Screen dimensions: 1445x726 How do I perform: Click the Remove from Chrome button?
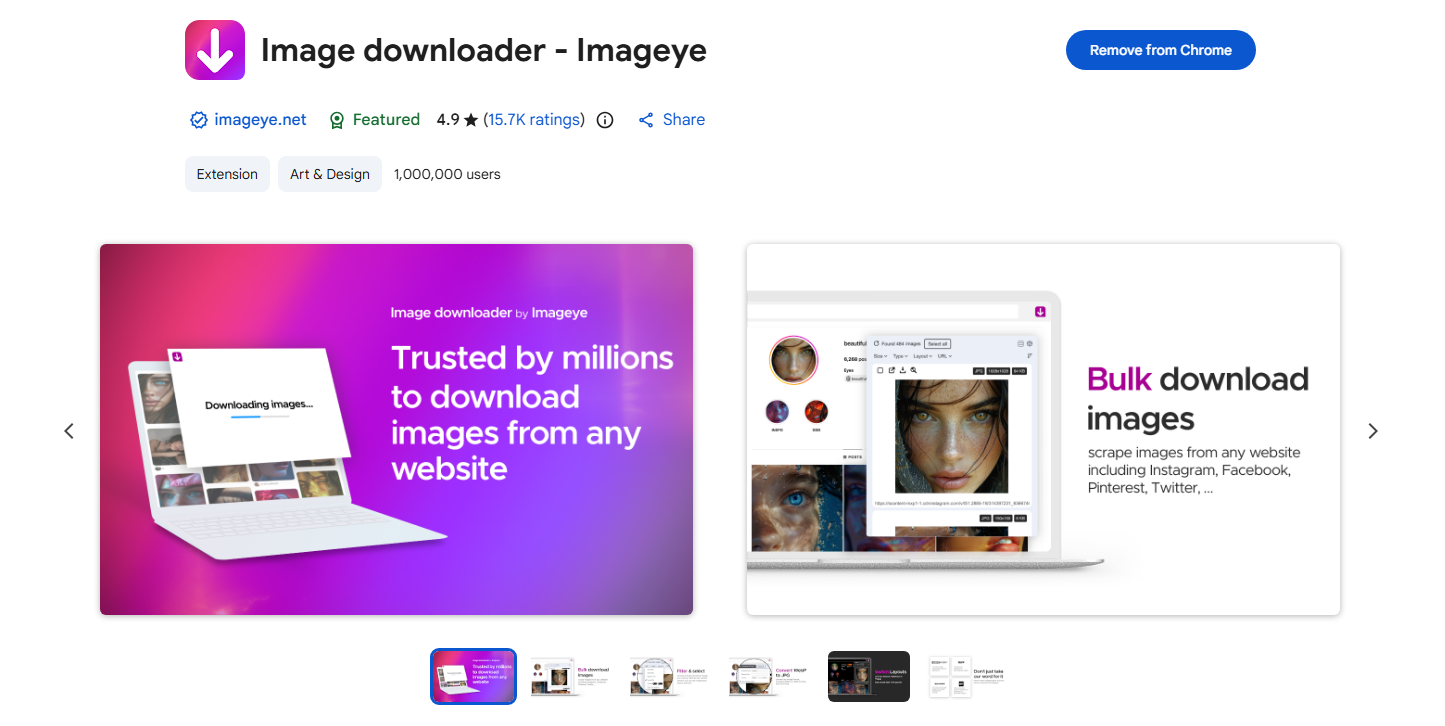tap(1160, 49)
